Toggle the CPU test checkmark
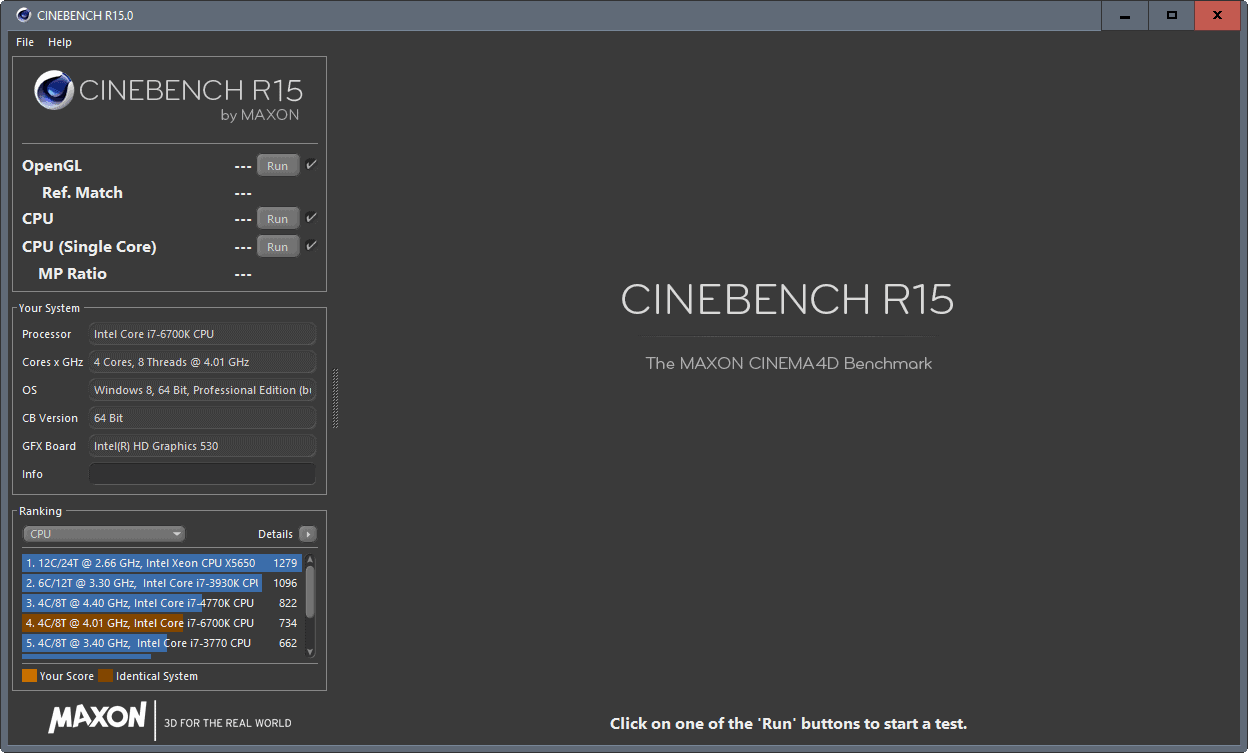1248x753 pixels. coord(309,215)
